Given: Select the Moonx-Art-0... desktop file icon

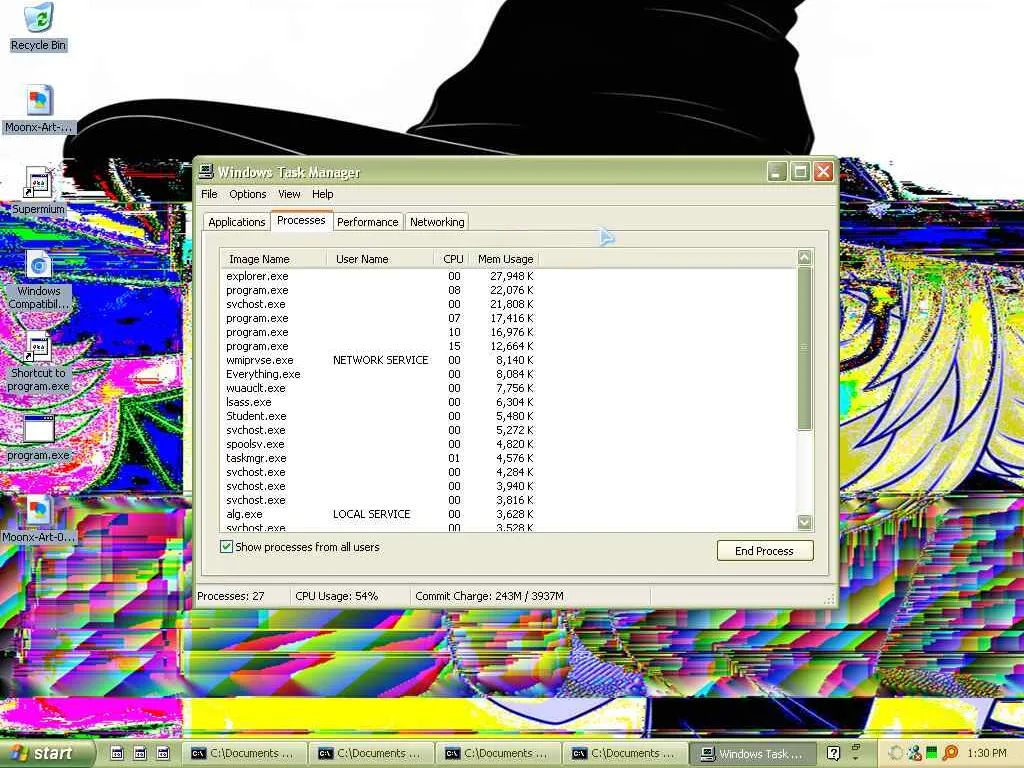Looking at the screenshot, I should 39,520.
